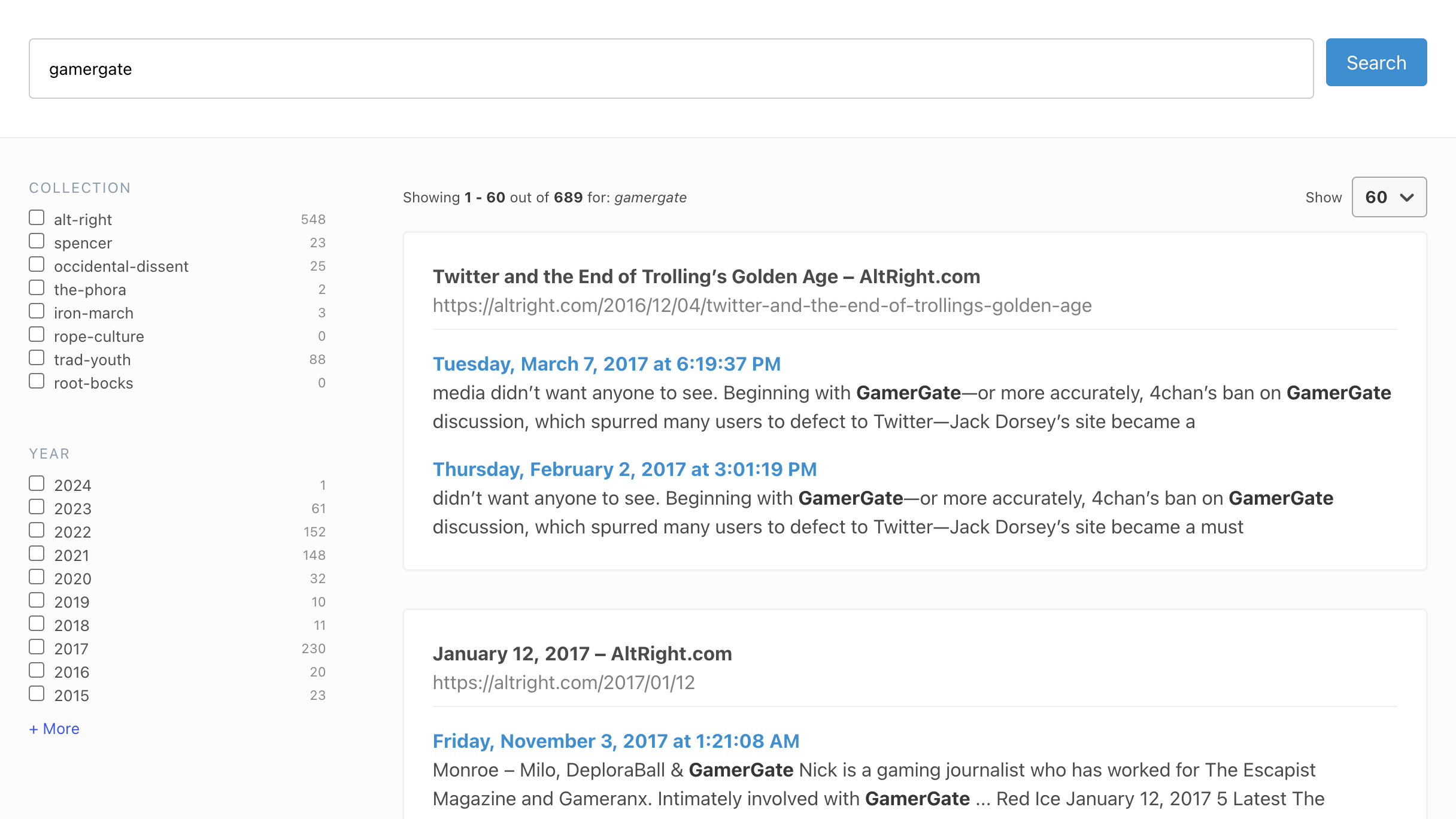The height and width of the screenshot is (819, 1456).
Task: Click the Twitter and Trolling's Golden Age title
Action: click(706, 277)
